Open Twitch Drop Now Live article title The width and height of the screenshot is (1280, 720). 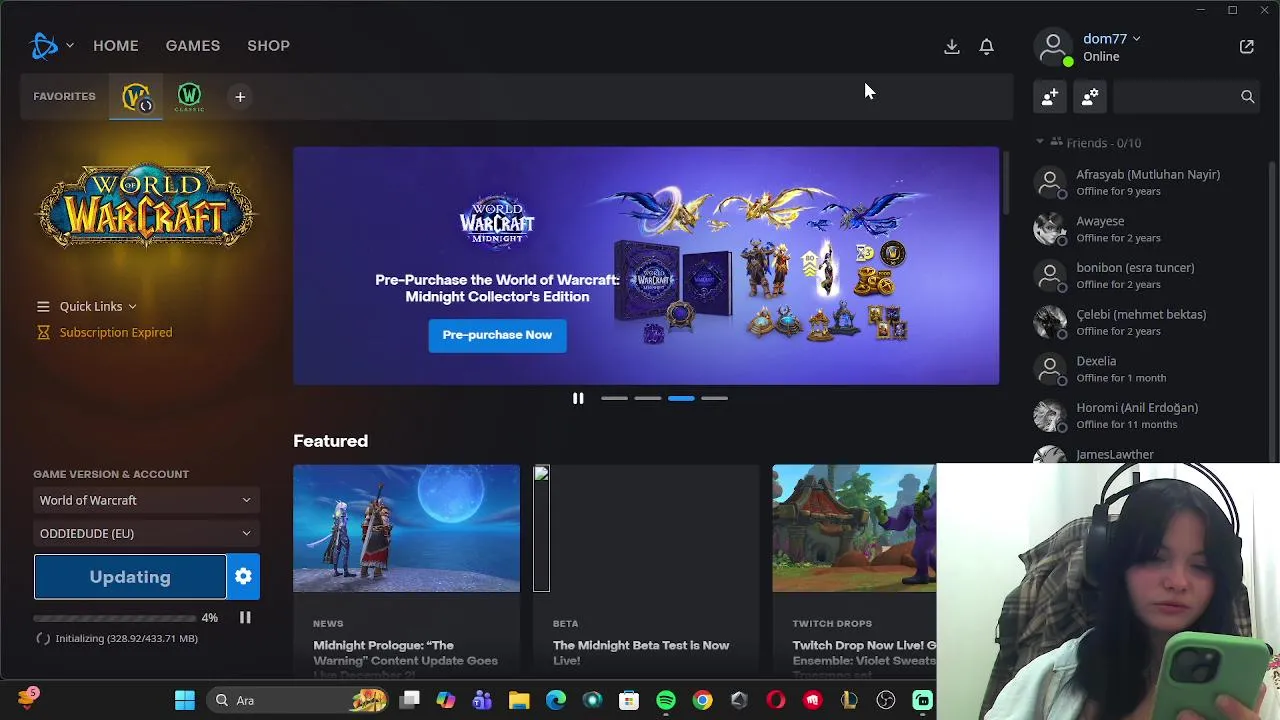coord(864,653)
